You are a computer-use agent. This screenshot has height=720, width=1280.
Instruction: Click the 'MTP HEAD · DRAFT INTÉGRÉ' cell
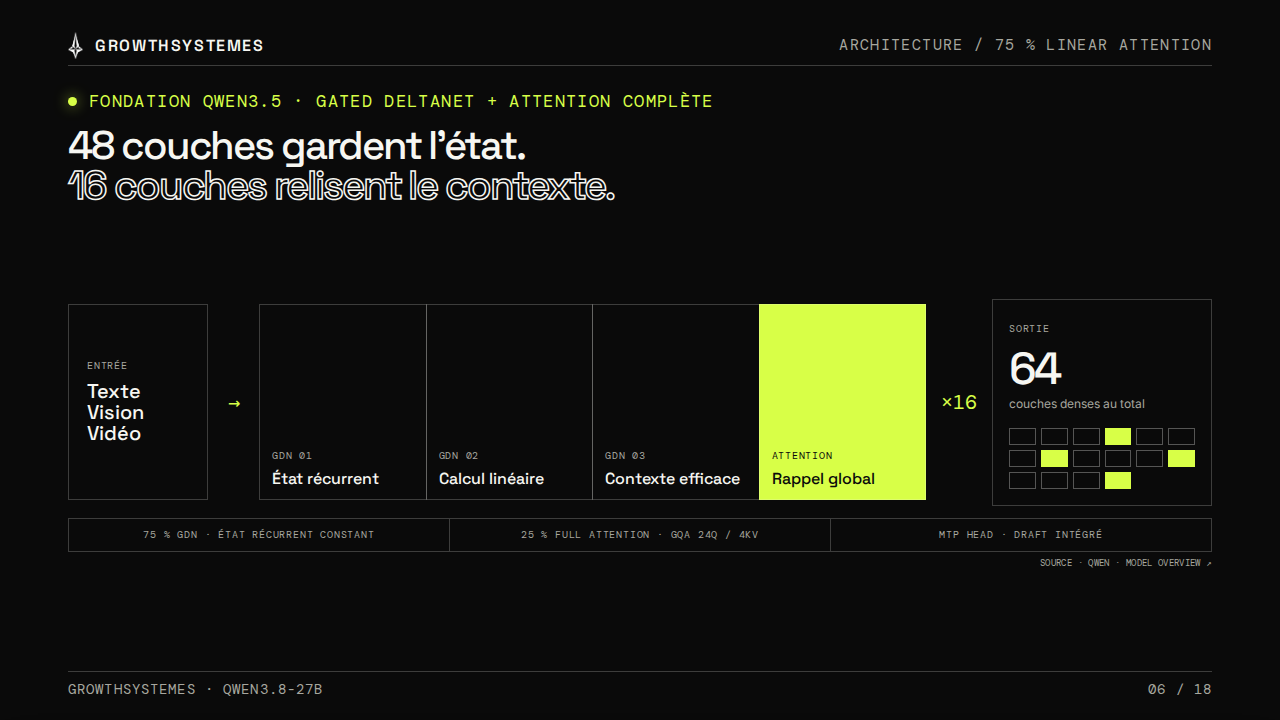[x=1021, y=535]
